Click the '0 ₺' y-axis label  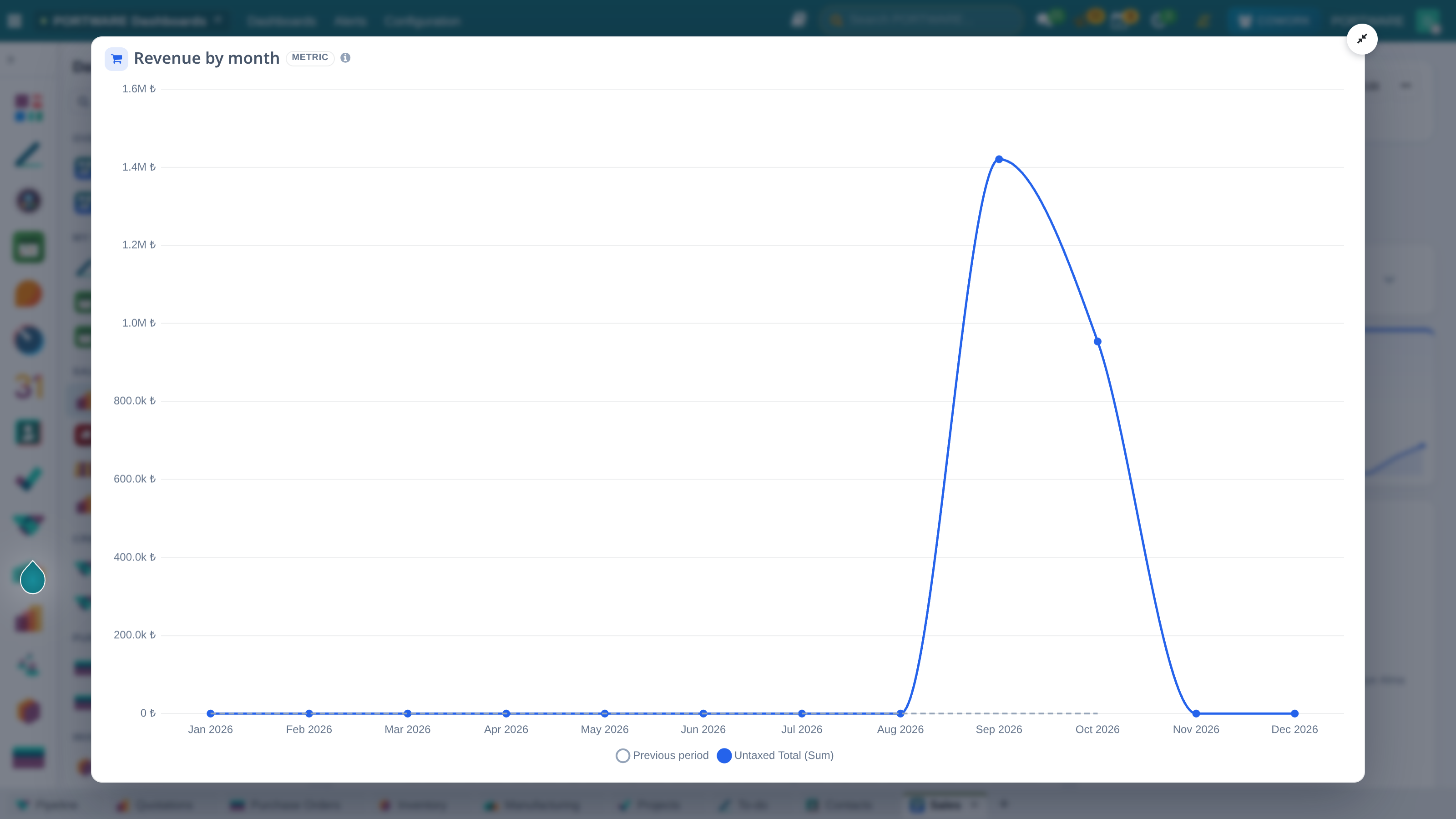click(x=148, y=713)
